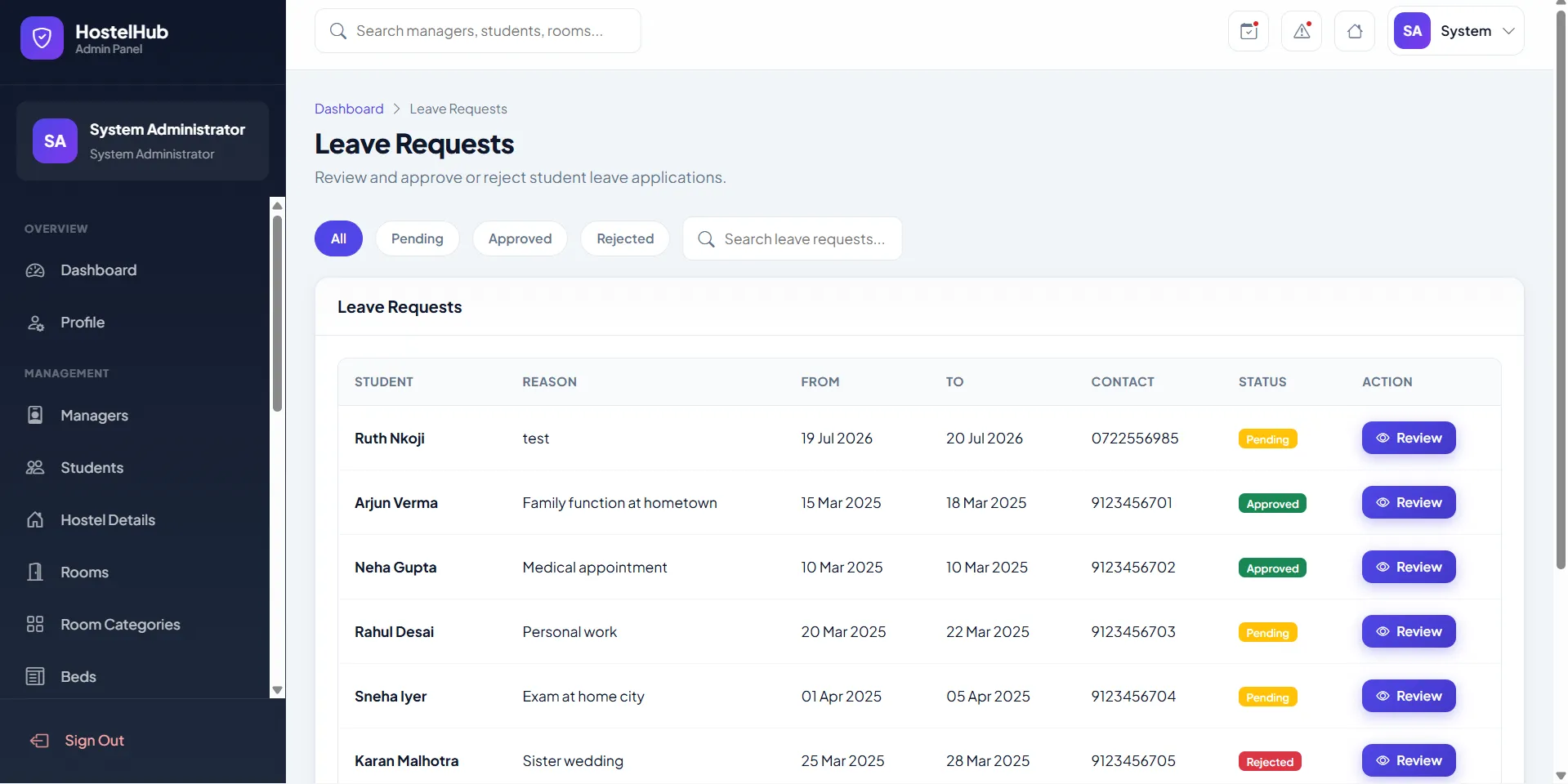
Task: Open Beds page in sidebar
Action: [135, 676]
